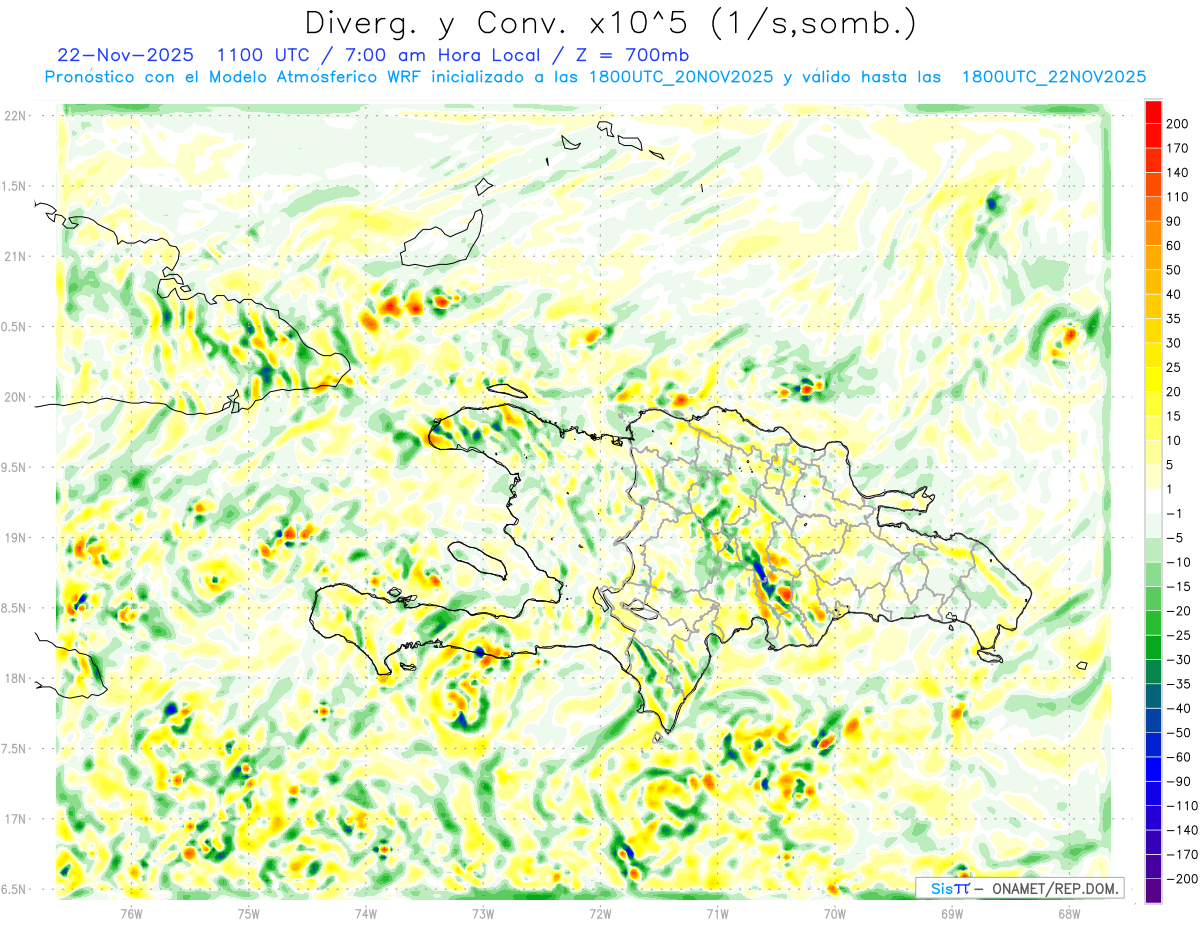1200x927 pixels.
Task: Click the '-90' colorbar value
Action: [1178, 781]
